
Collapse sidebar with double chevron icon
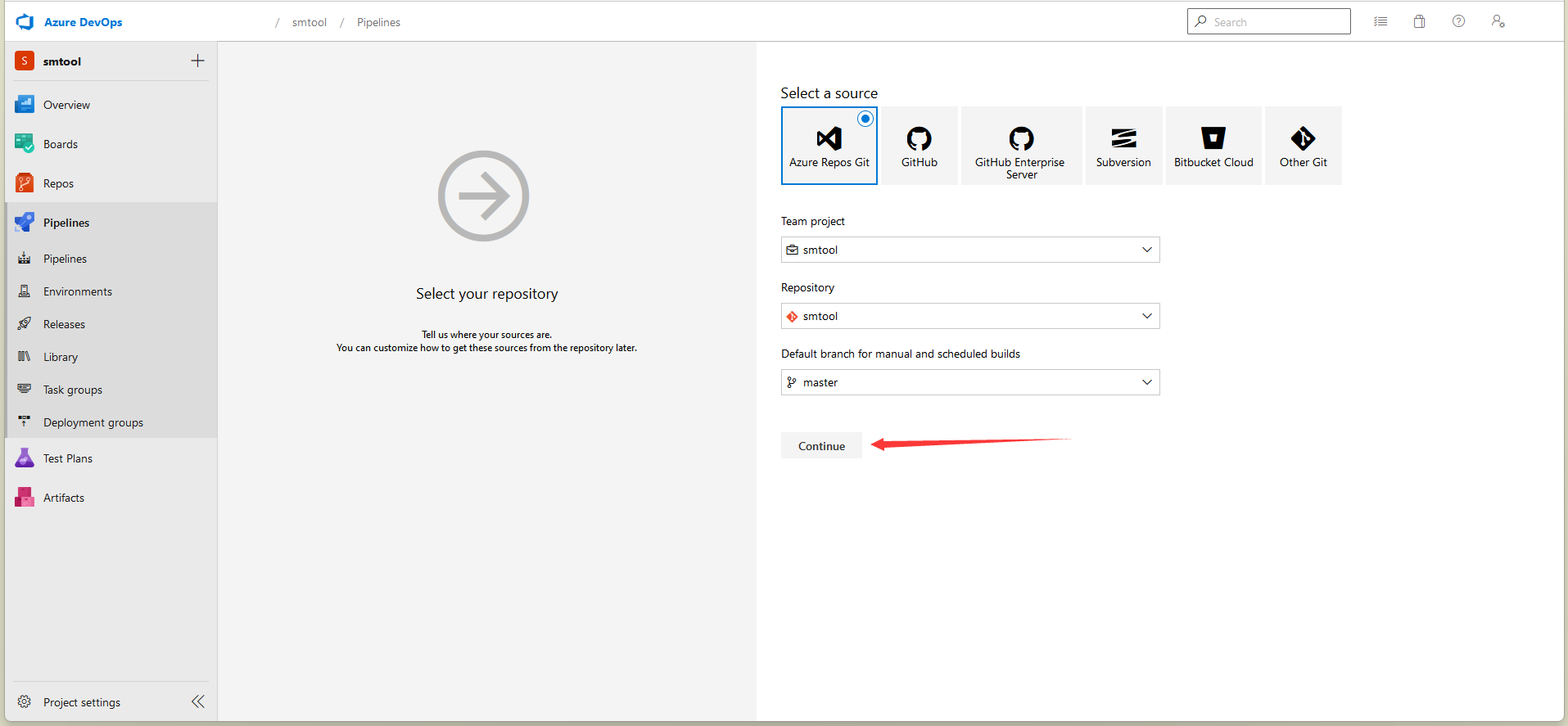coord(197,701)
